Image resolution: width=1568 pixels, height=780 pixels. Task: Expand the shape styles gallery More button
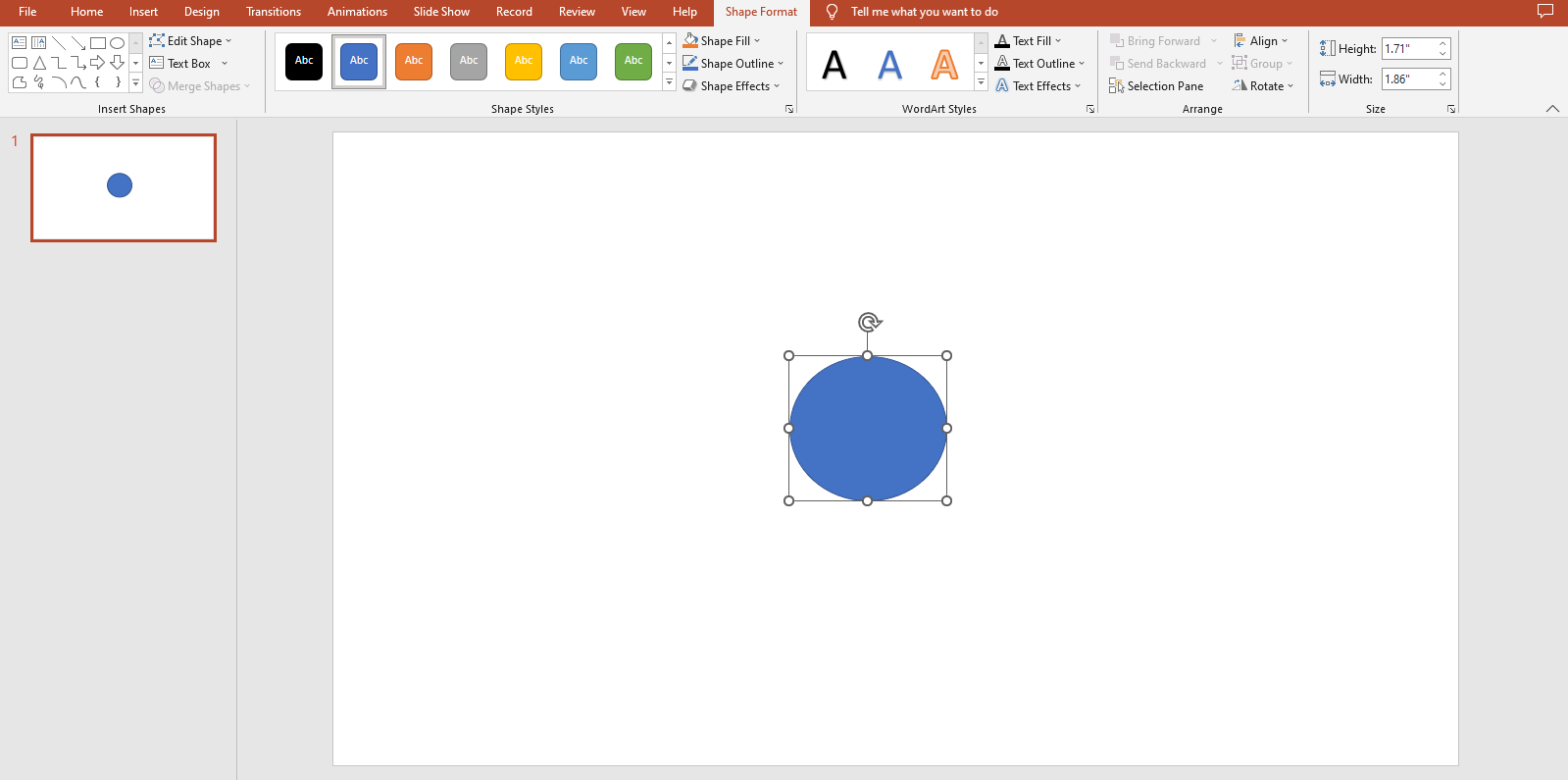(670, 83)
